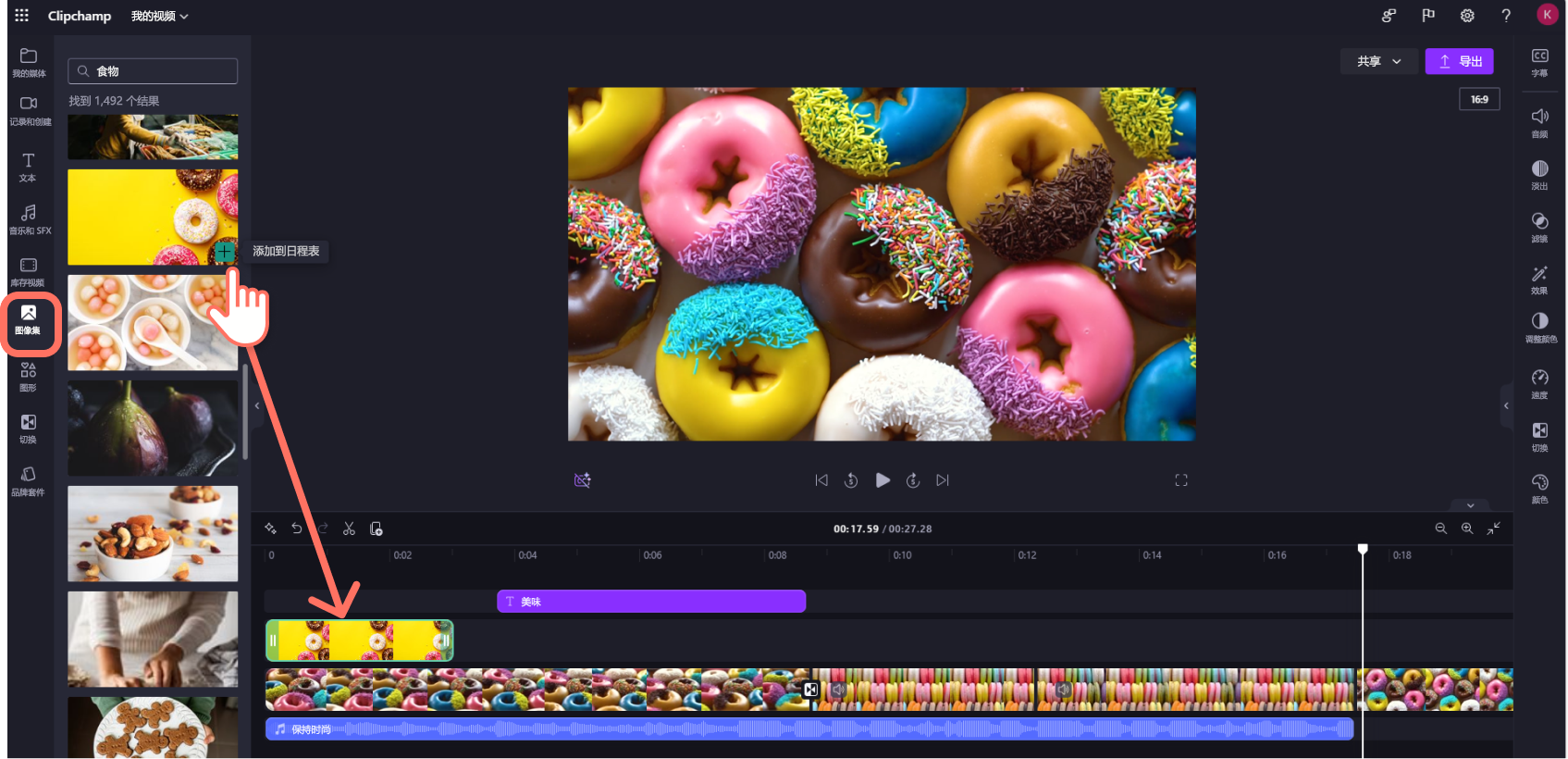Open the 库存视频 sidebar tab
Screen dimensions: 1568x759
(29, 272)
